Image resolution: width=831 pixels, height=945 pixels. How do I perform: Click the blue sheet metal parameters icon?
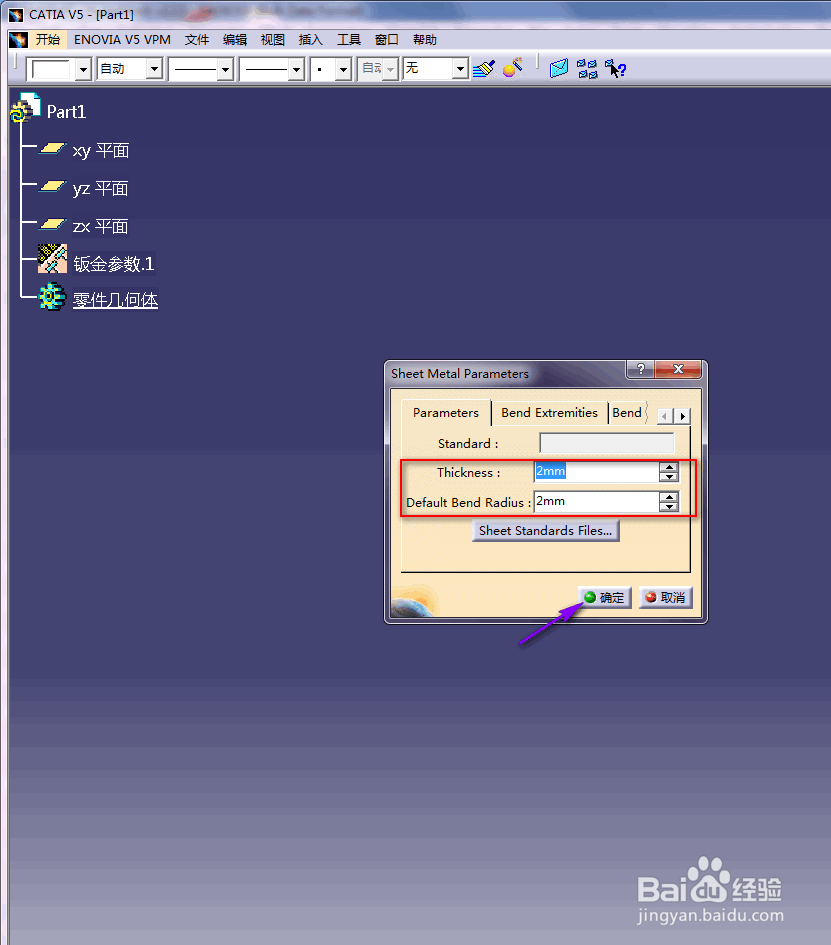tap(559, 68)
